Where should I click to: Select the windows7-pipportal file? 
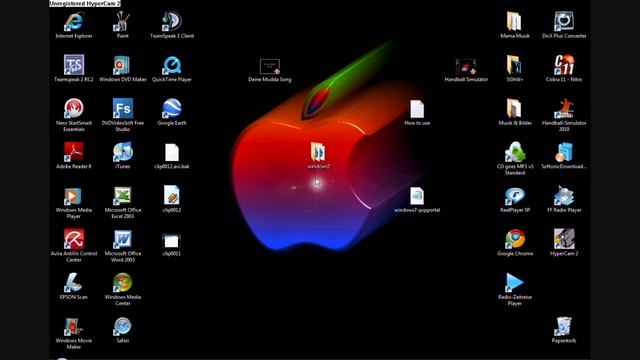[x=417, y=196]
